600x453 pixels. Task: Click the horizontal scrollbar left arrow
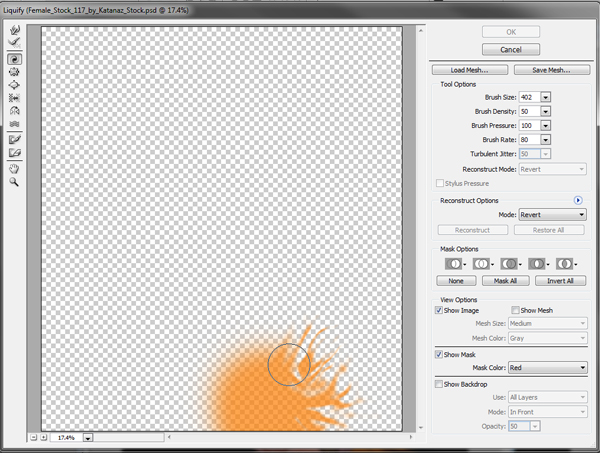(169, 437)
